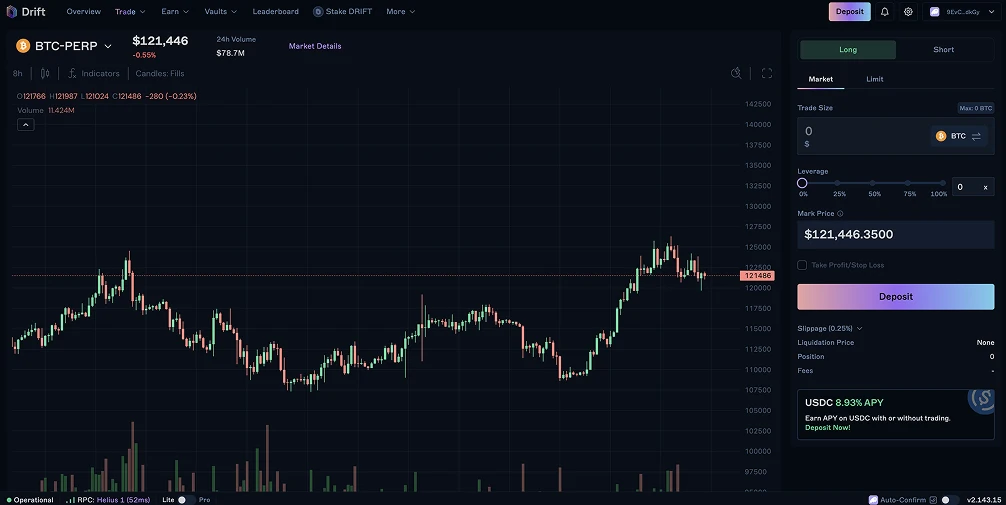Click the Liquidation Price label
Viewport: 1006px width, 505px height.
pos(825,343)
